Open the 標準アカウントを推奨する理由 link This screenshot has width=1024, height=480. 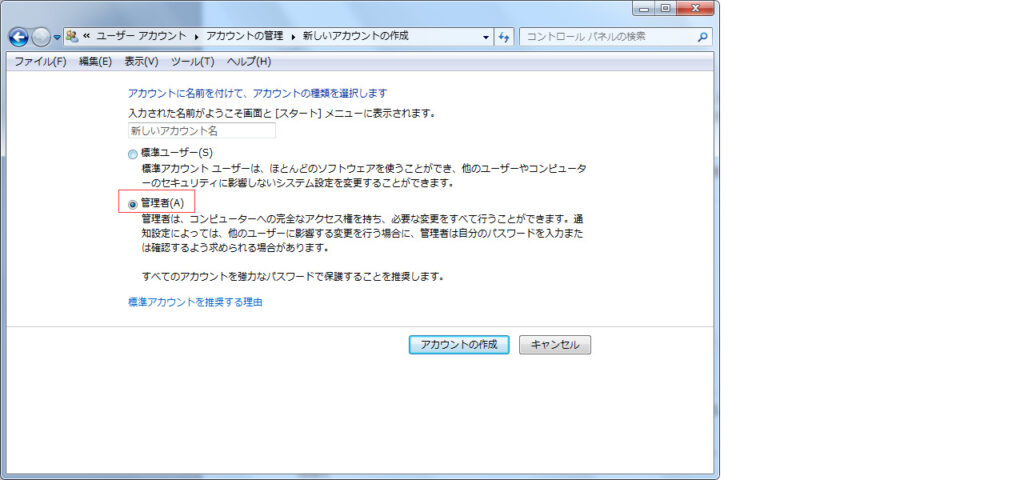[x=195, y=301]
